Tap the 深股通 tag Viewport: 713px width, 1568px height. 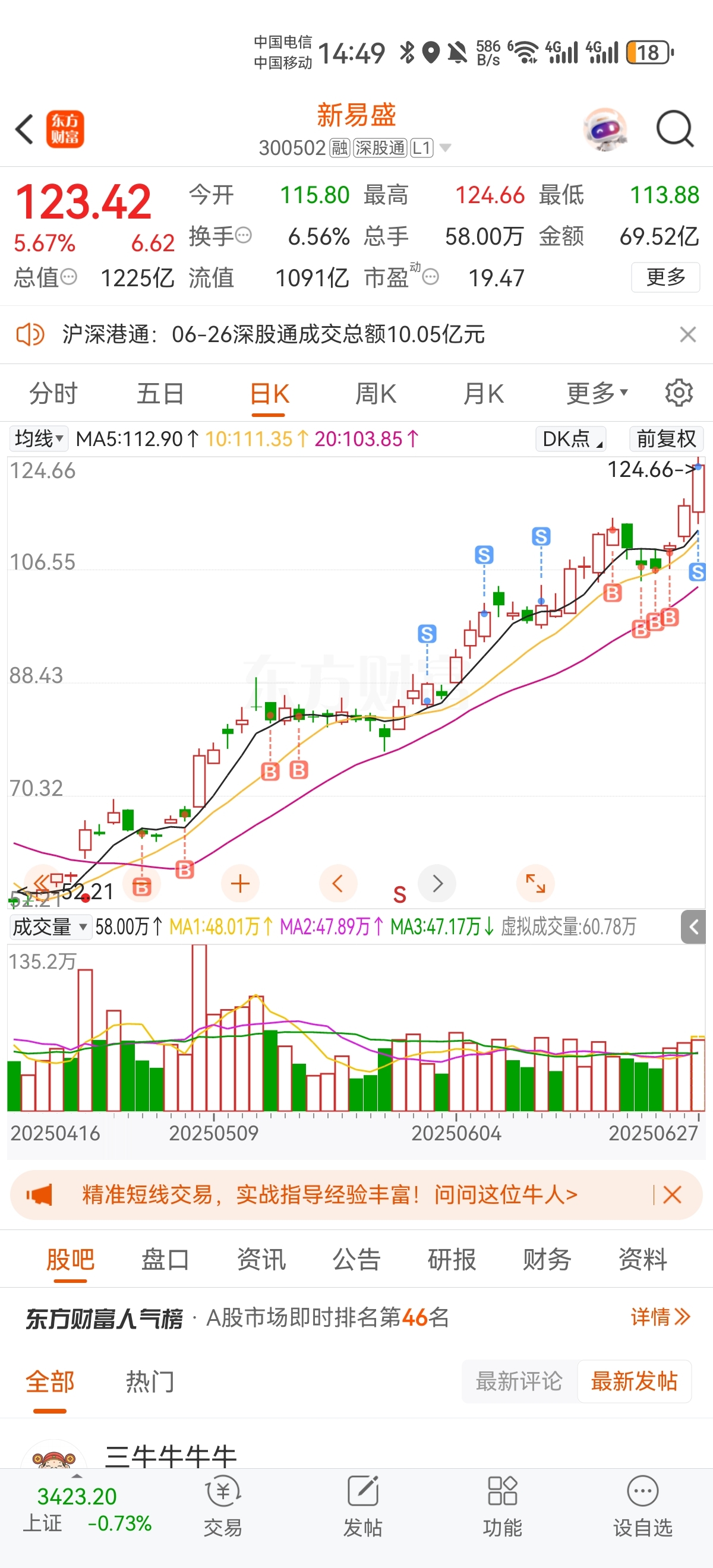380,148
